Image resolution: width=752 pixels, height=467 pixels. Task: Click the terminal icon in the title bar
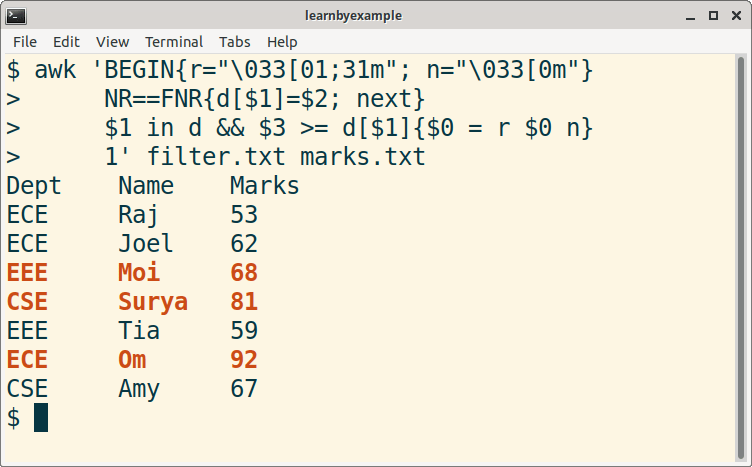(x=17, y=15)
